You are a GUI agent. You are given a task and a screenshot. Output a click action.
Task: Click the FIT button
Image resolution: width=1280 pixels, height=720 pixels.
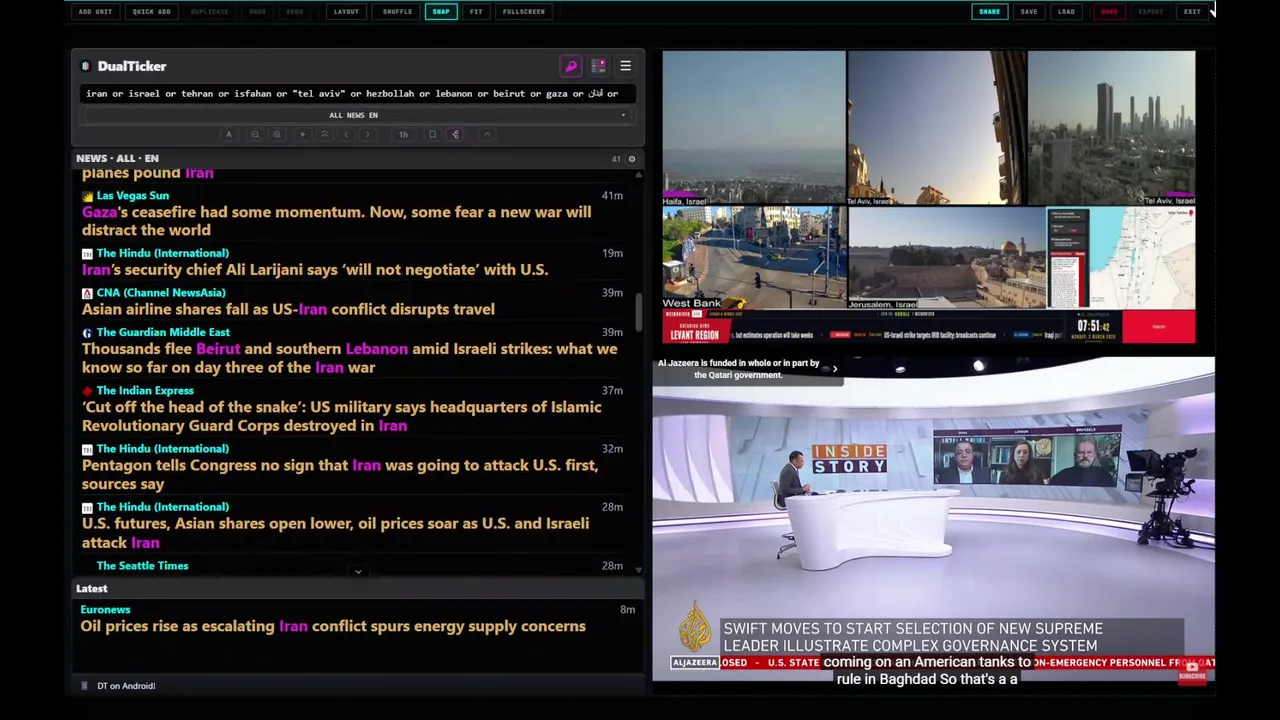476,12
